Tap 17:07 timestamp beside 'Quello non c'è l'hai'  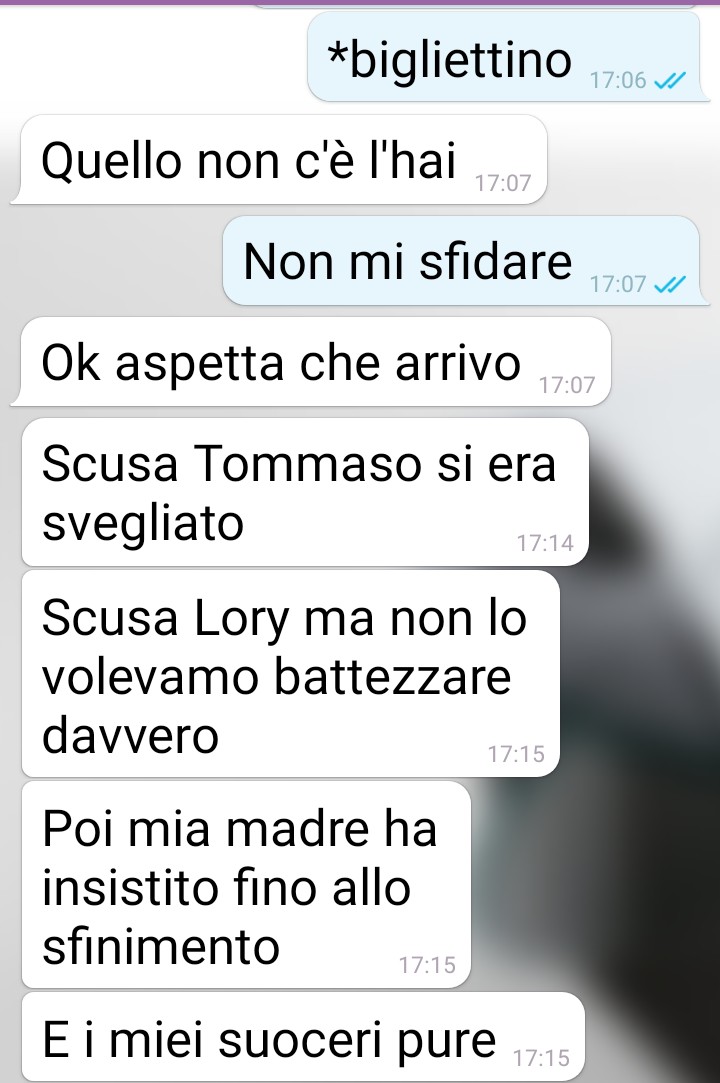click(503, 183)
